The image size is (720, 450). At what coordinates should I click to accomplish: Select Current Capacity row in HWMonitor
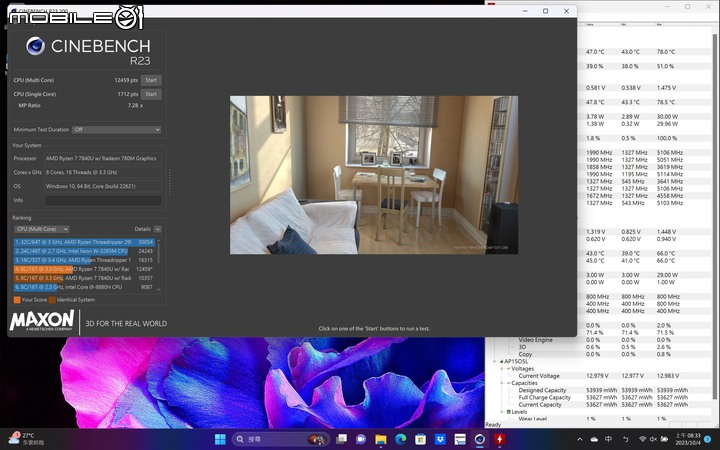(x=540, y=405)
